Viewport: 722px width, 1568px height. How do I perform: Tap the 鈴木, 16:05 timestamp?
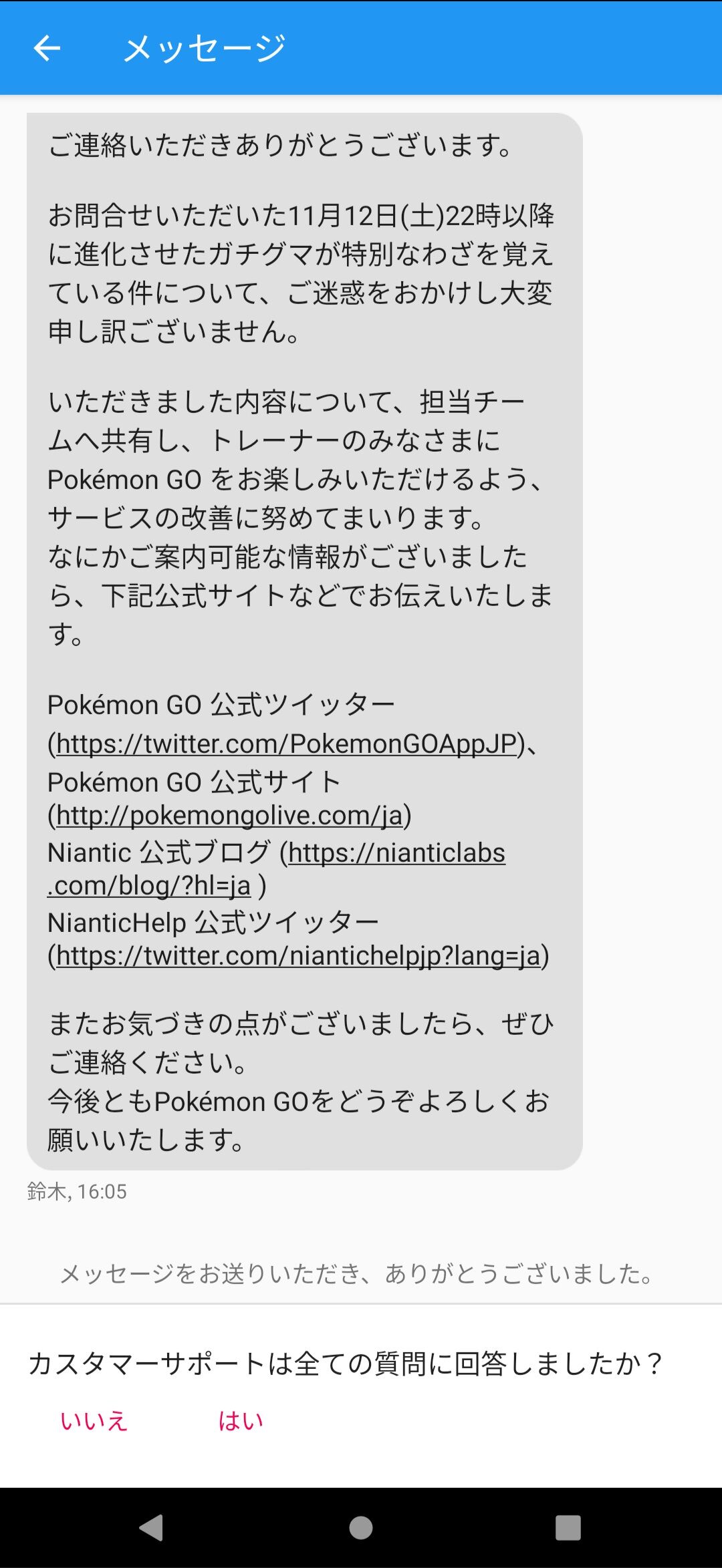(x=77, y=1191)
